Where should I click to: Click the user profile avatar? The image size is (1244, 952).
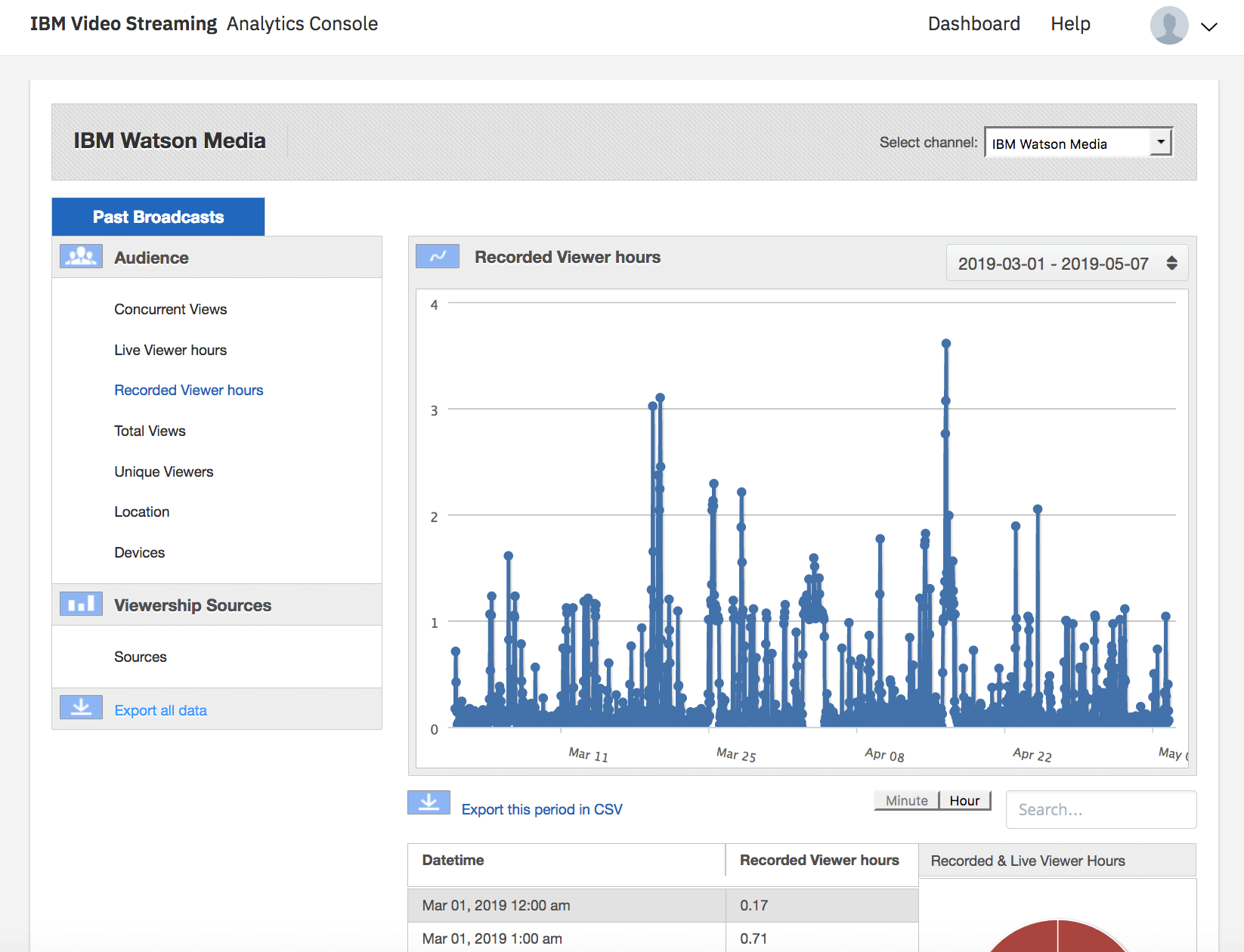[x=1168, y=26]
